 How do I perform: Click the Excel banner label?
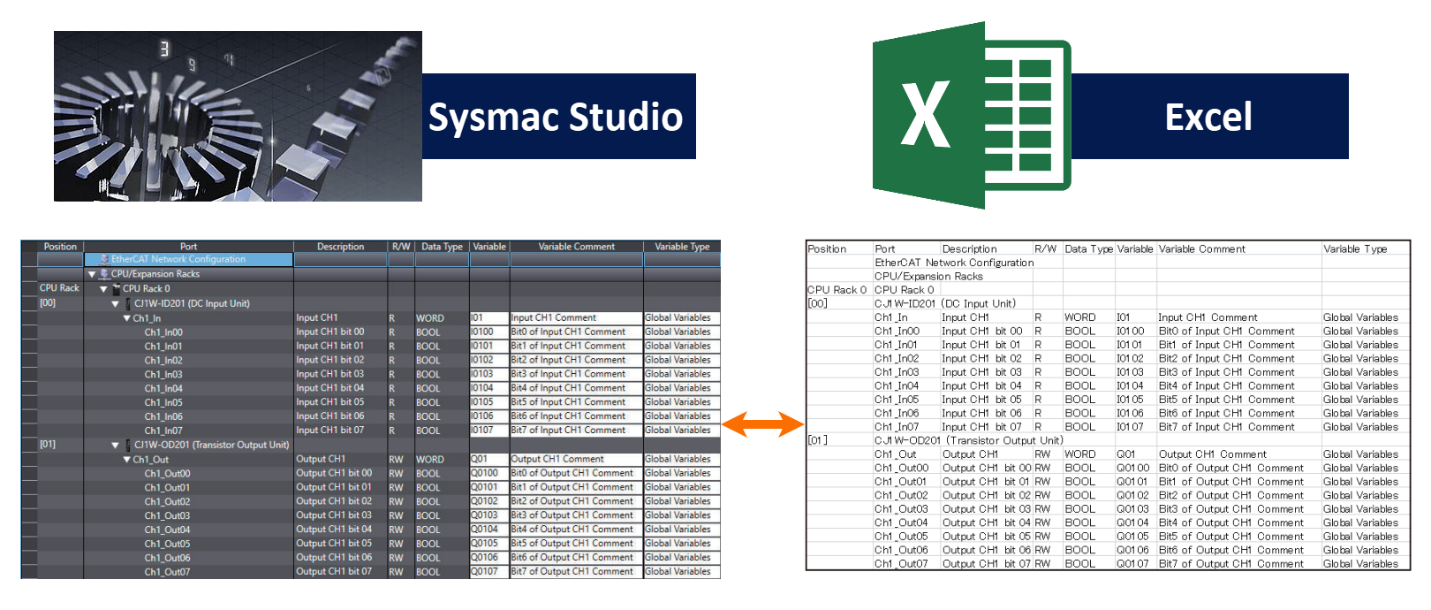click(x=1207, y=116)
